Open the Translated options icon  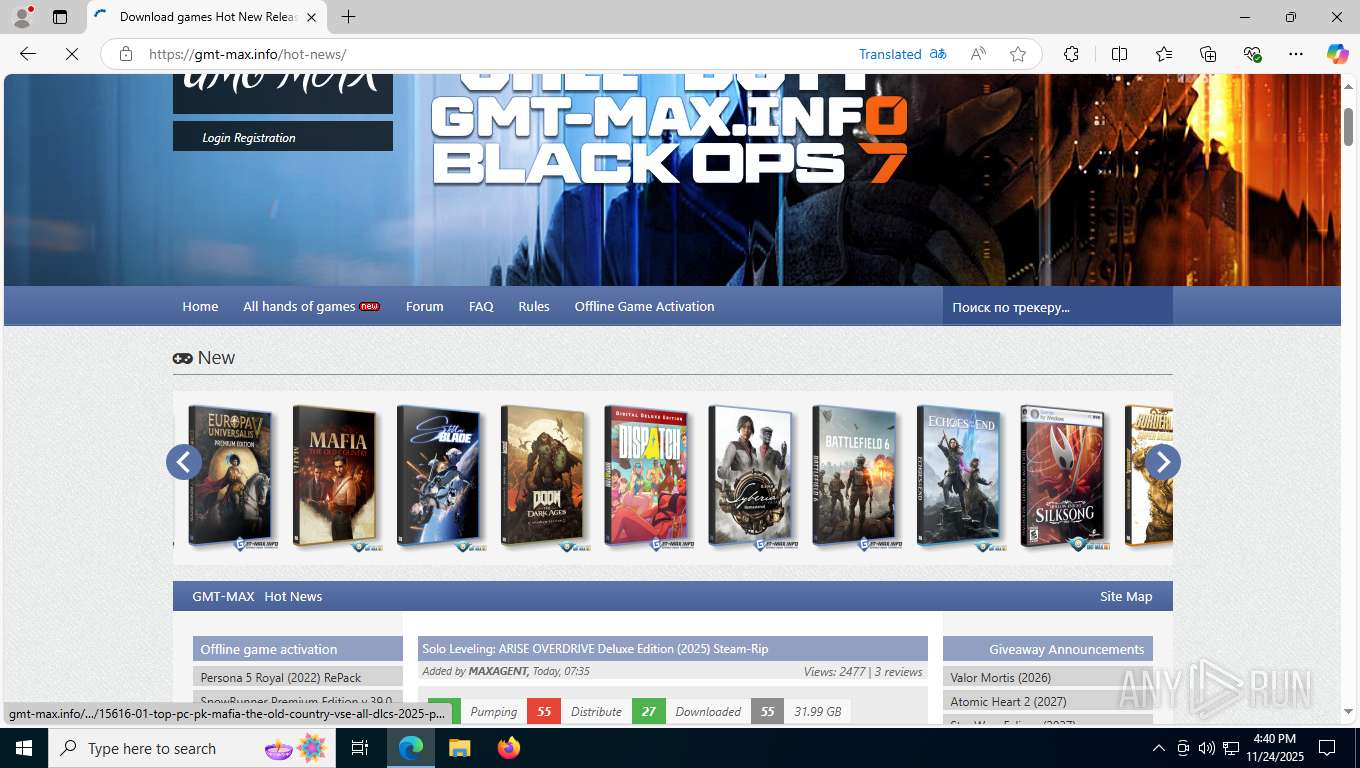[x=938, y=54]
